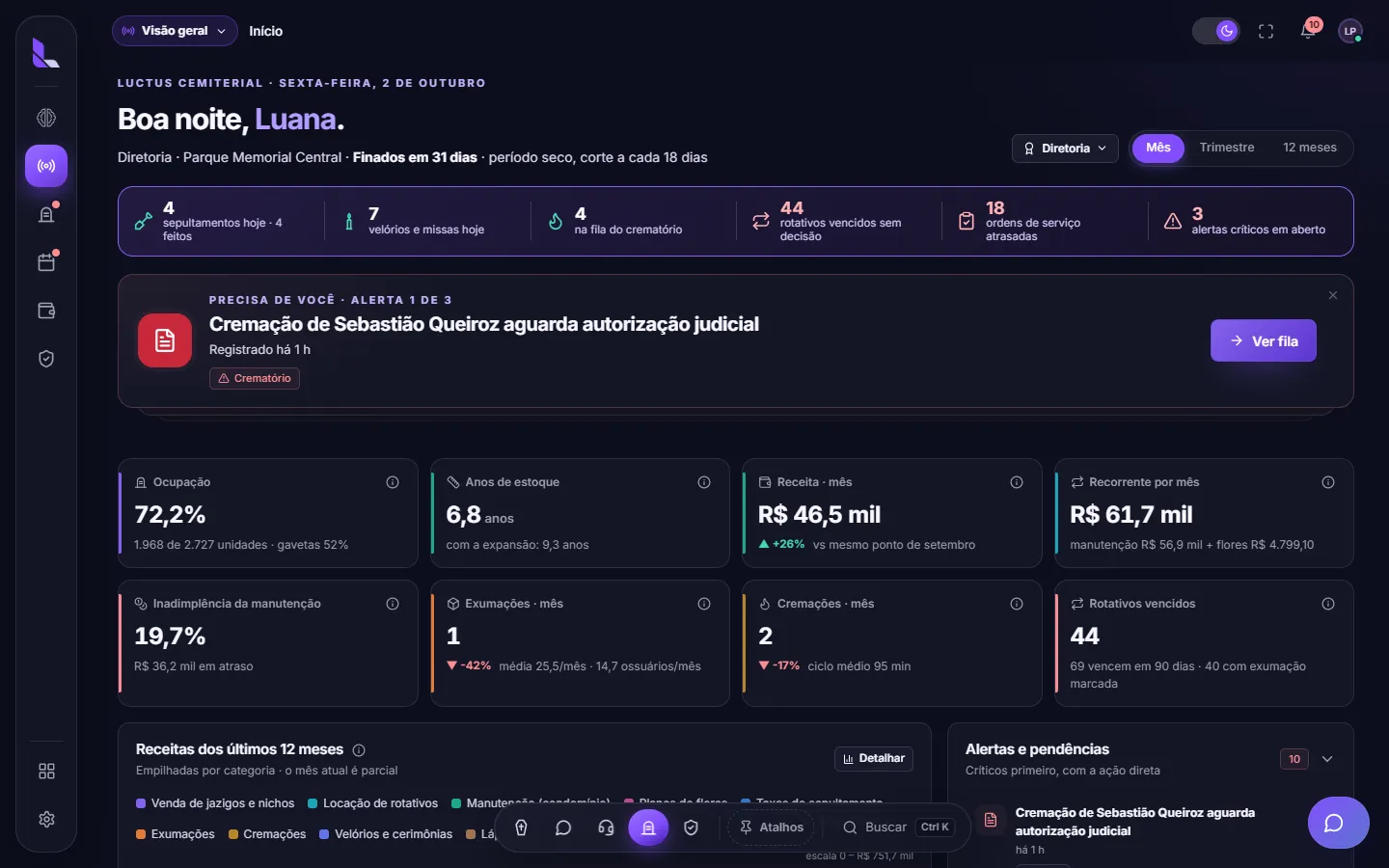Image resolution: width=1389 pixels, height=868 pixels.
Task: Open notifications bell showing 10
Action: pyautogui.click(x=1309, y=31)
